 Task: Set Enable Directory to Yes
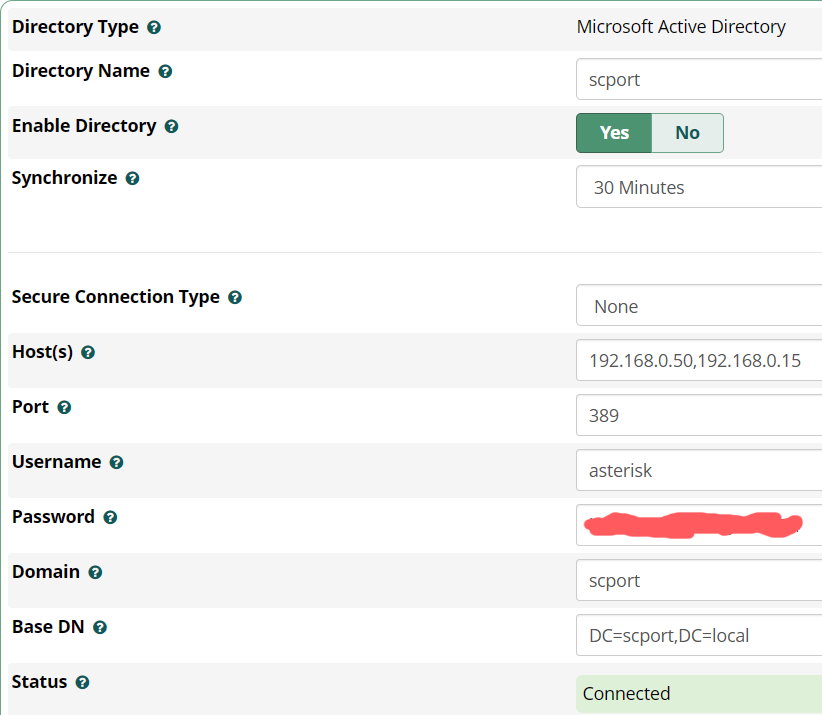[x=614, y=133]
